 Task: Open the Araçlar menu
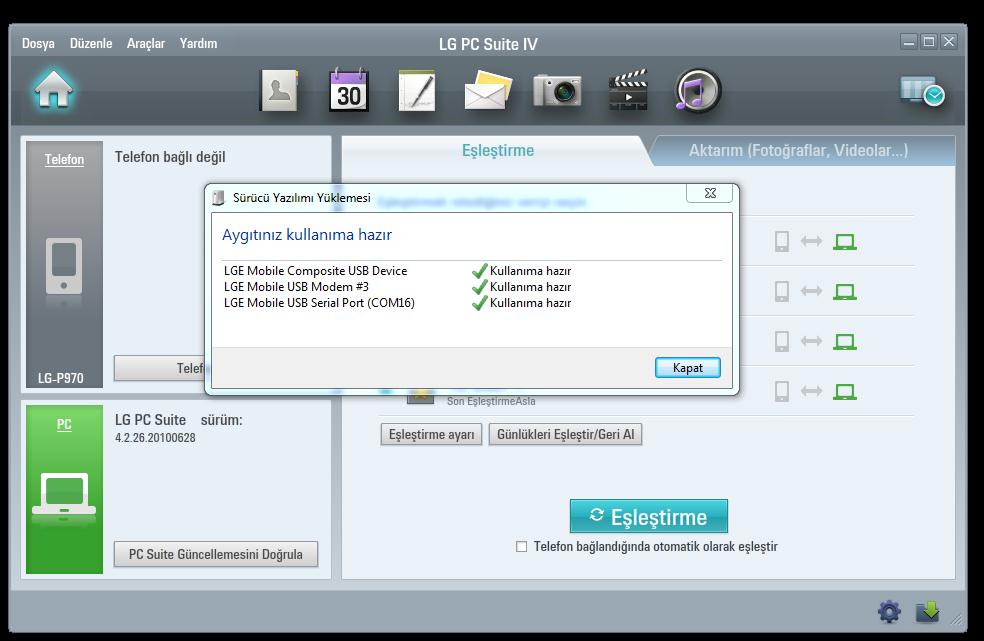[146, 43]
